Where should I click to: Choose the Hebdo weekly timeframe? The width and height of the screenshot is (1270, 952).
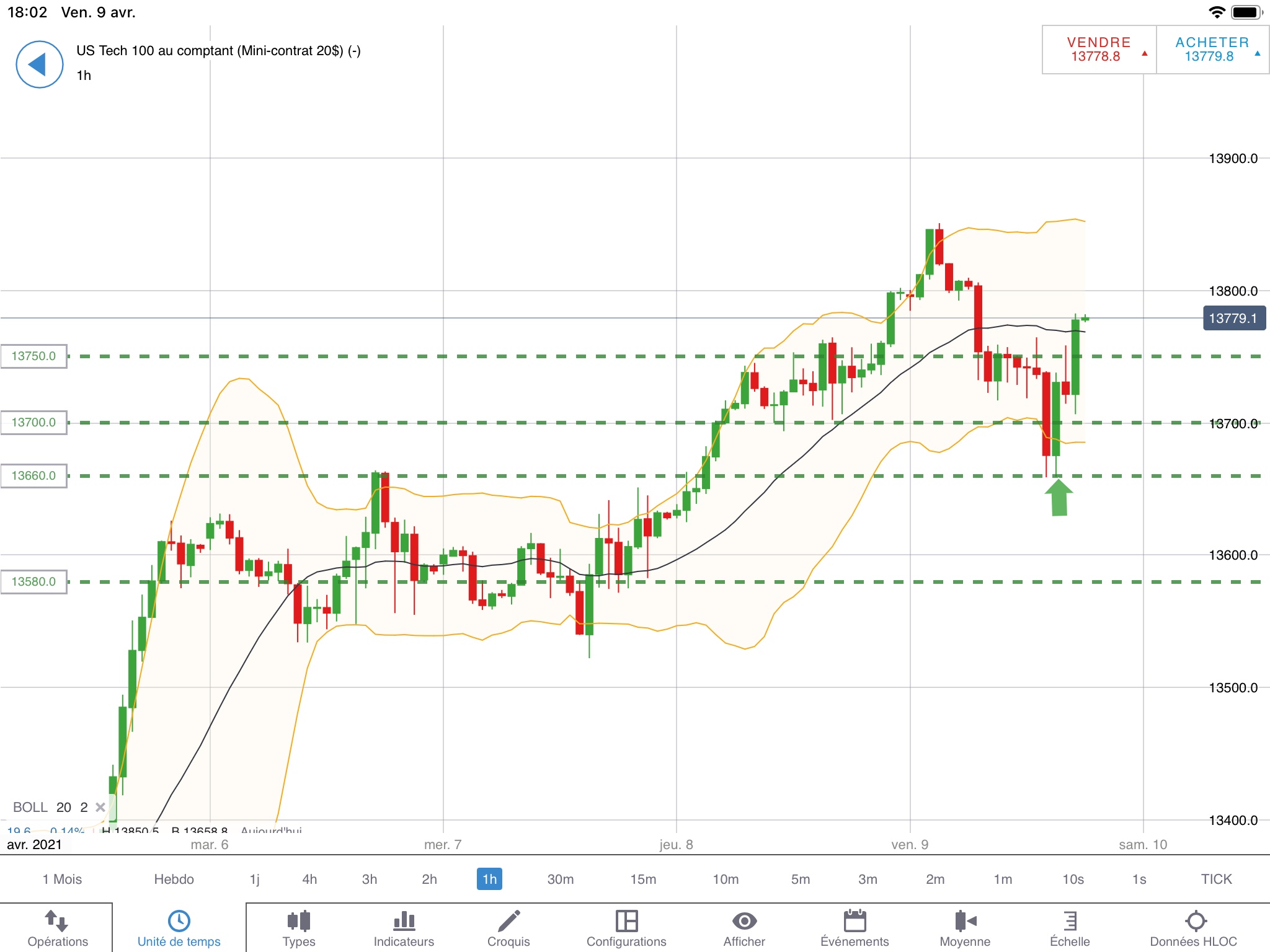(x=174, y=879)
